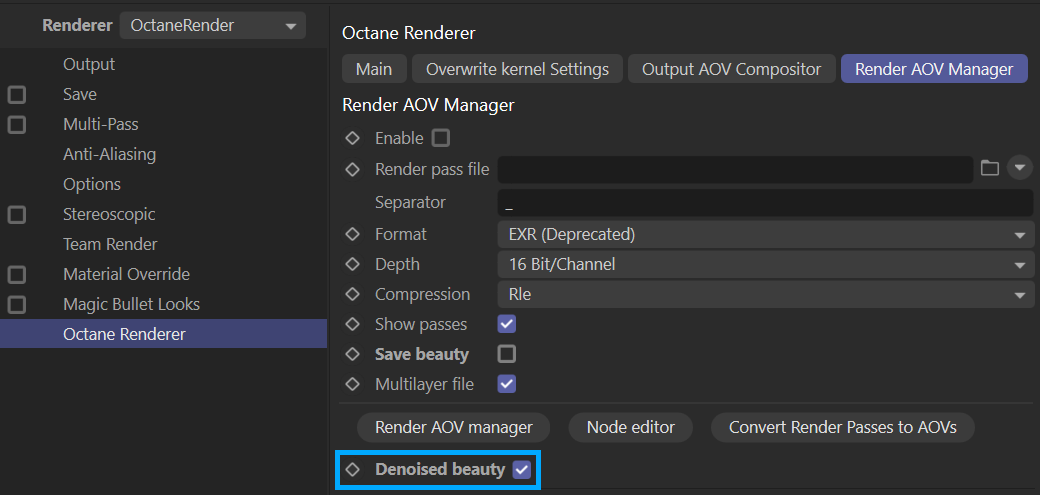The height and width of the screenshot is (495, 1040).
Task: Click keyframe diamond beside Depth
Action: [352, 264]
